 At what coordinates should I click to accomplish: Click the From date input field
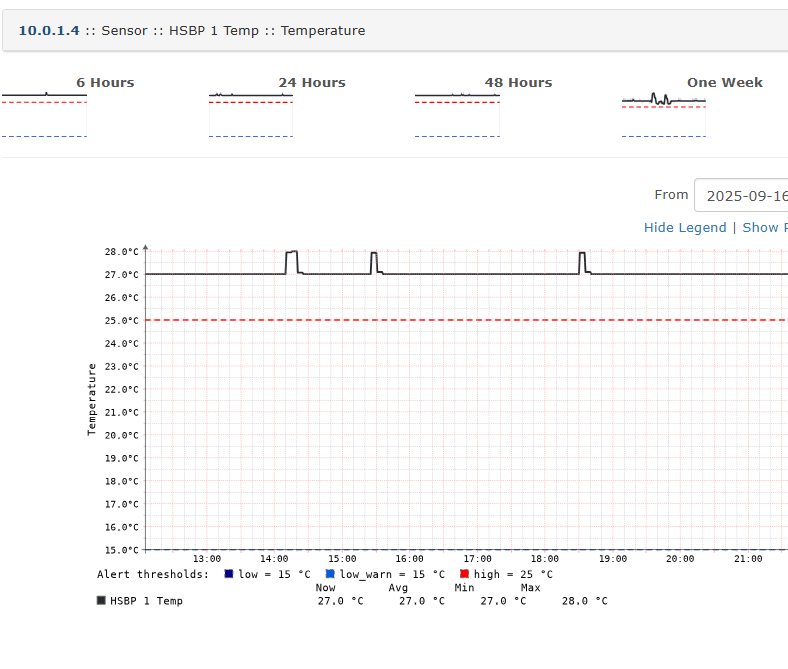pyautogui.click(x=742, y=195)
